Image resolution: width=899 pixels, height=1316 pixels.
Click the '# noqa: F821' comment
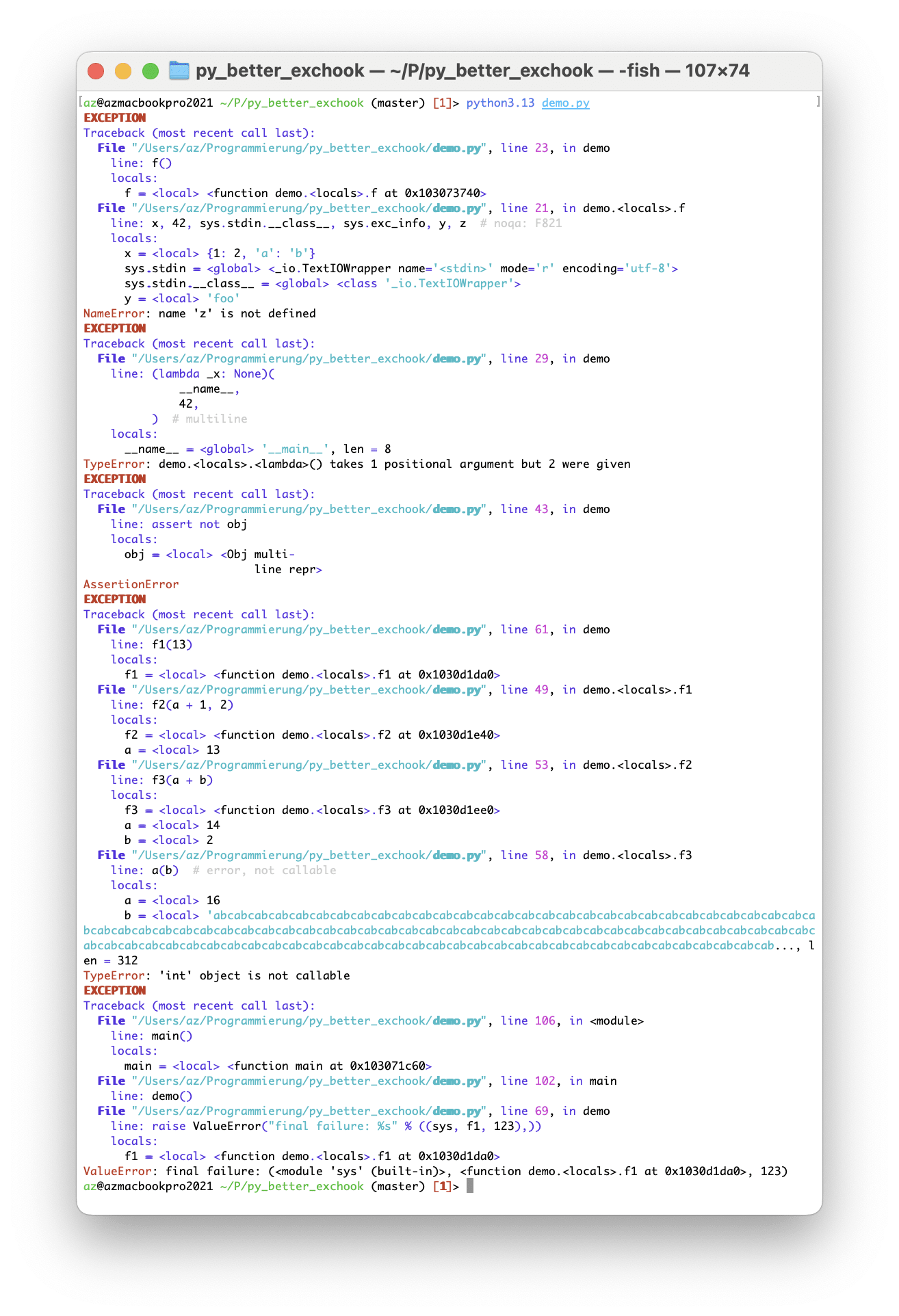521,223
